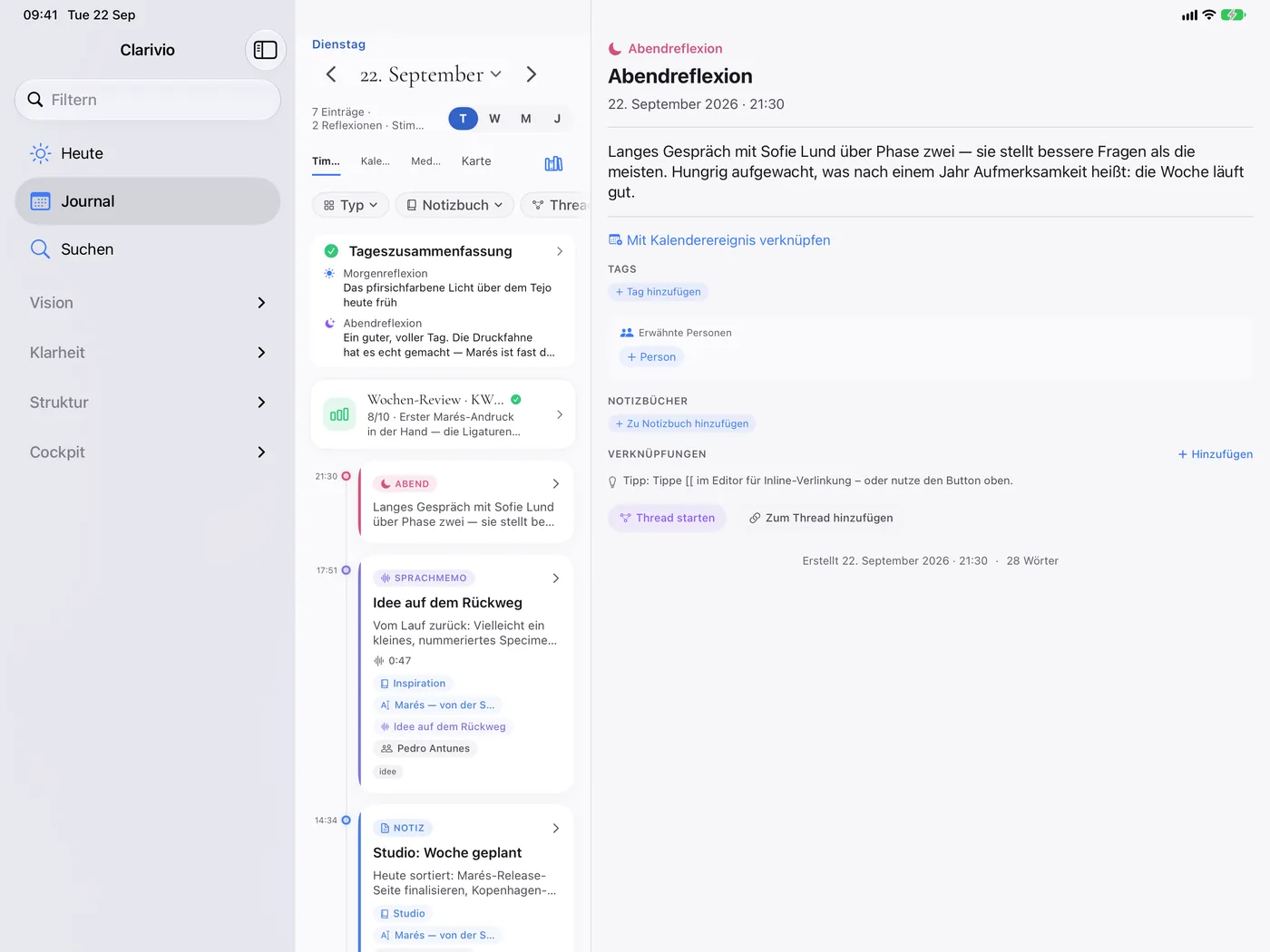Screen dimensions: 1270x952
Task: Expand the Klarheit section
Action: [148, 353]
